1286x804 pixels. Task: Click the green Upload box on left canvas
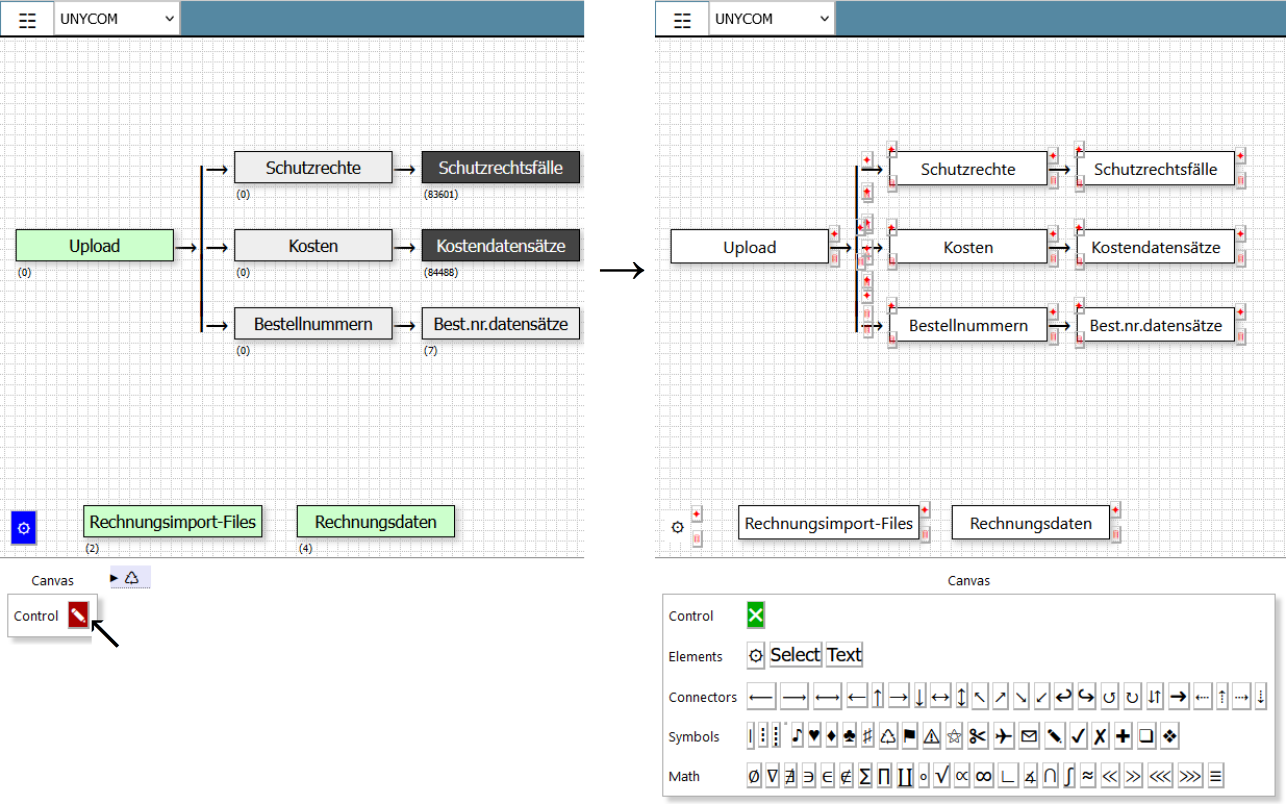94,246
